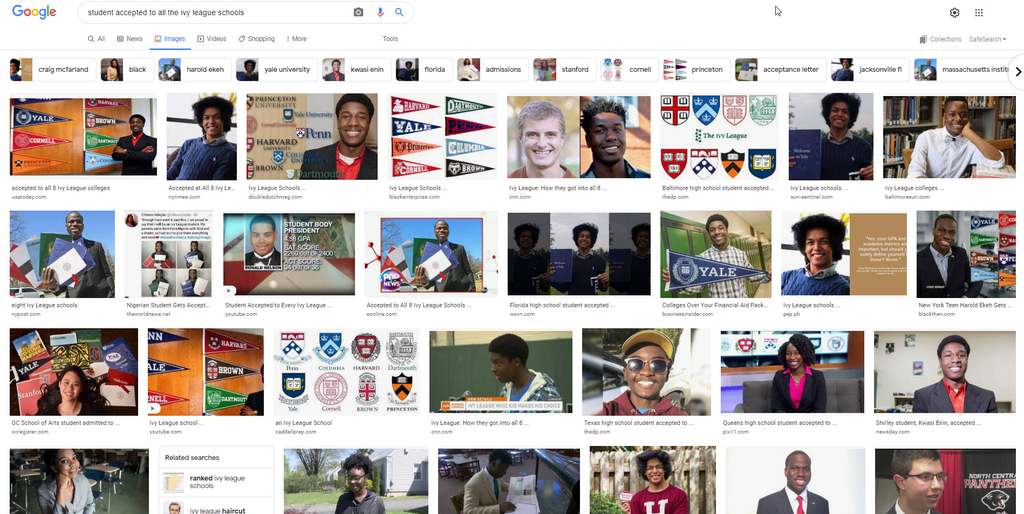The height and width of the screenshot is (514, 1024).
Task: Click the Google logo
Action: (x=34, y=12)
